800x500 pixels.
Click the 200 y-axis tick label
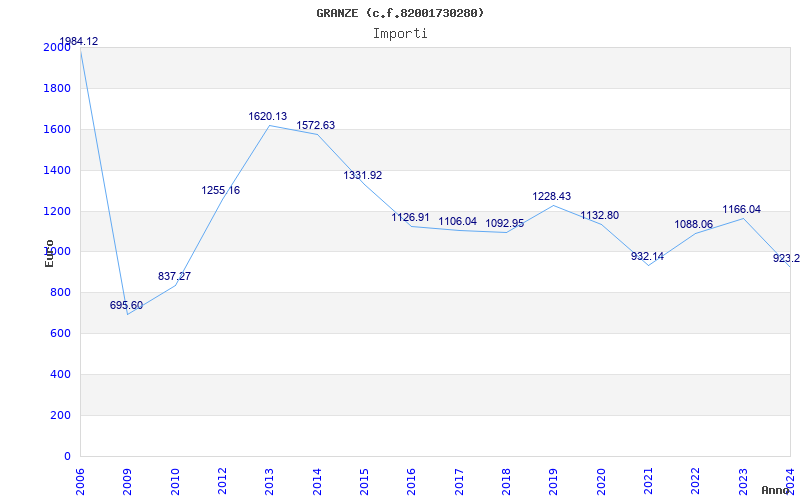tap(63, 415)
